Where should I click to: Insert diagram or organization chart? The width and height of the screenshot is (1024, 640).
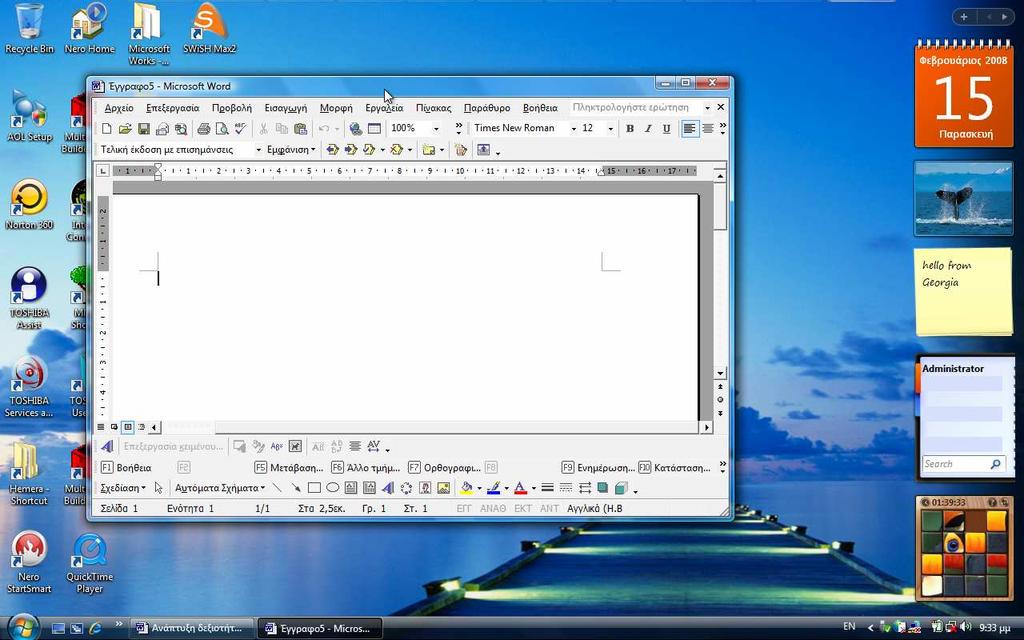406,488
